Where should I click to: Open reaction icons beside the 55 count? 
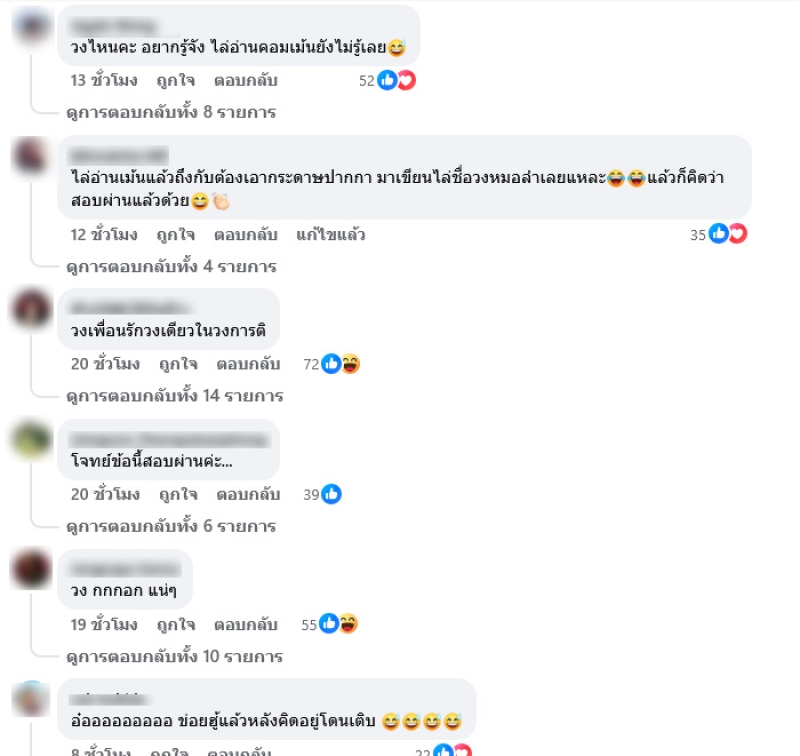pyautogui.click(x=338, y=623)
